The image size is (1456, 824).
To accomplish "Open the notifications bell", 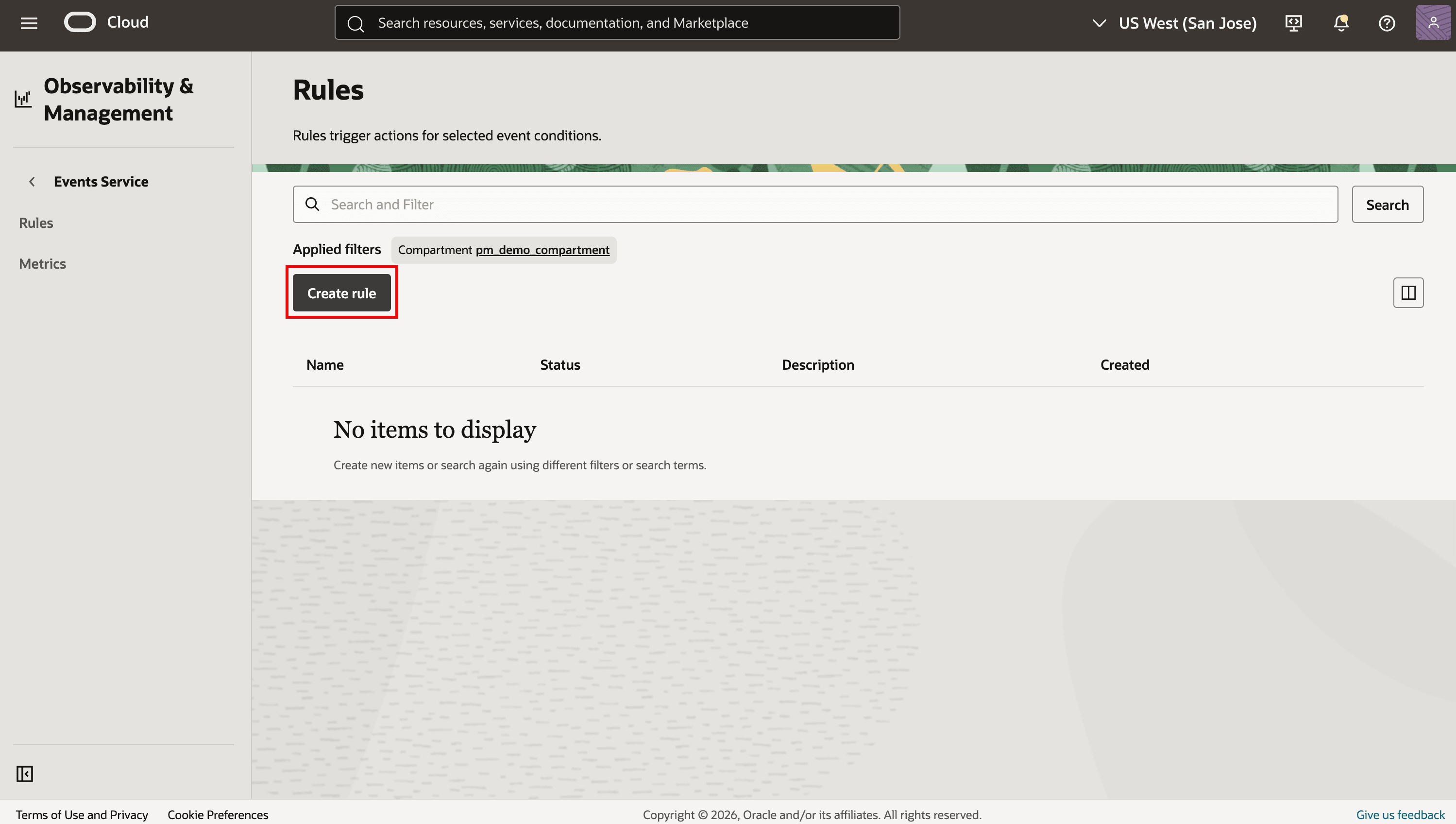I will [x=1340, y=23].
